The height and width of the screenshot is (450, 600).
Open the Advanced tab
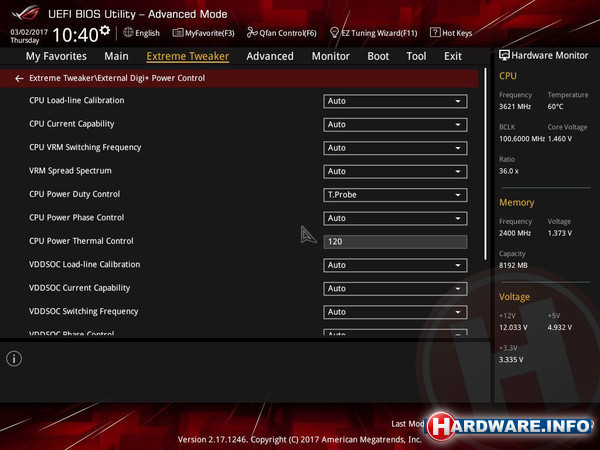pyautogui.click(x=270, y=56)
